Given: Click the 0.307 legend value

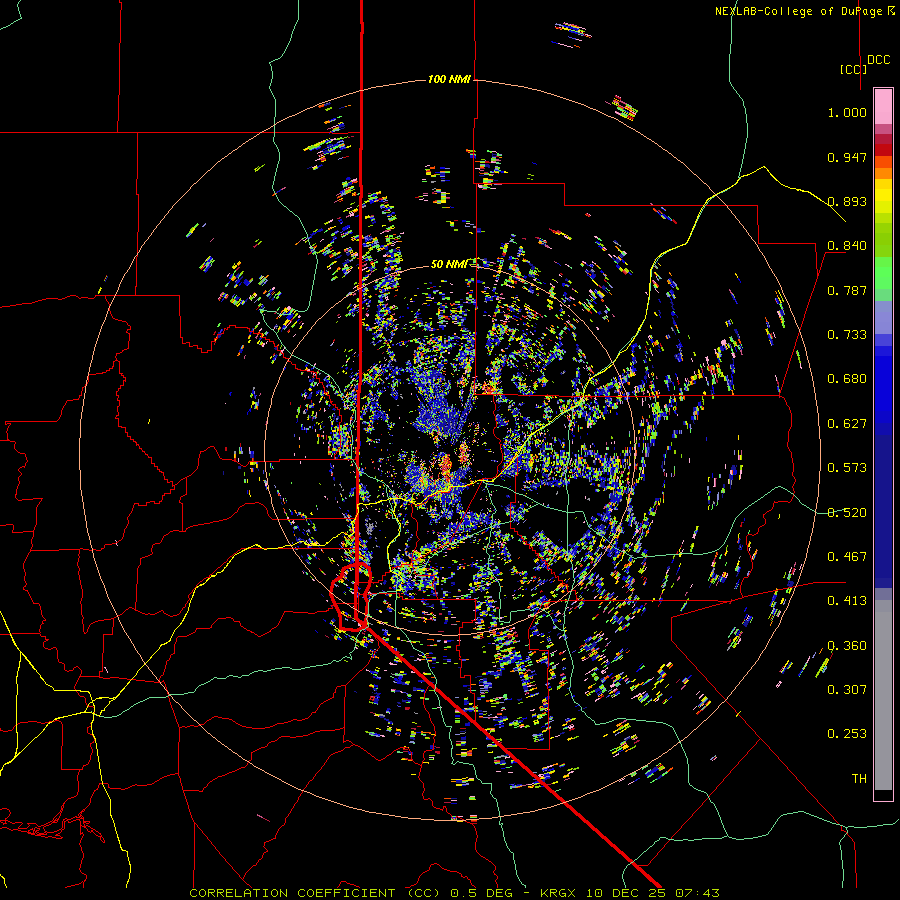Looking at the screenshot, I should click(x=847, y=690).
